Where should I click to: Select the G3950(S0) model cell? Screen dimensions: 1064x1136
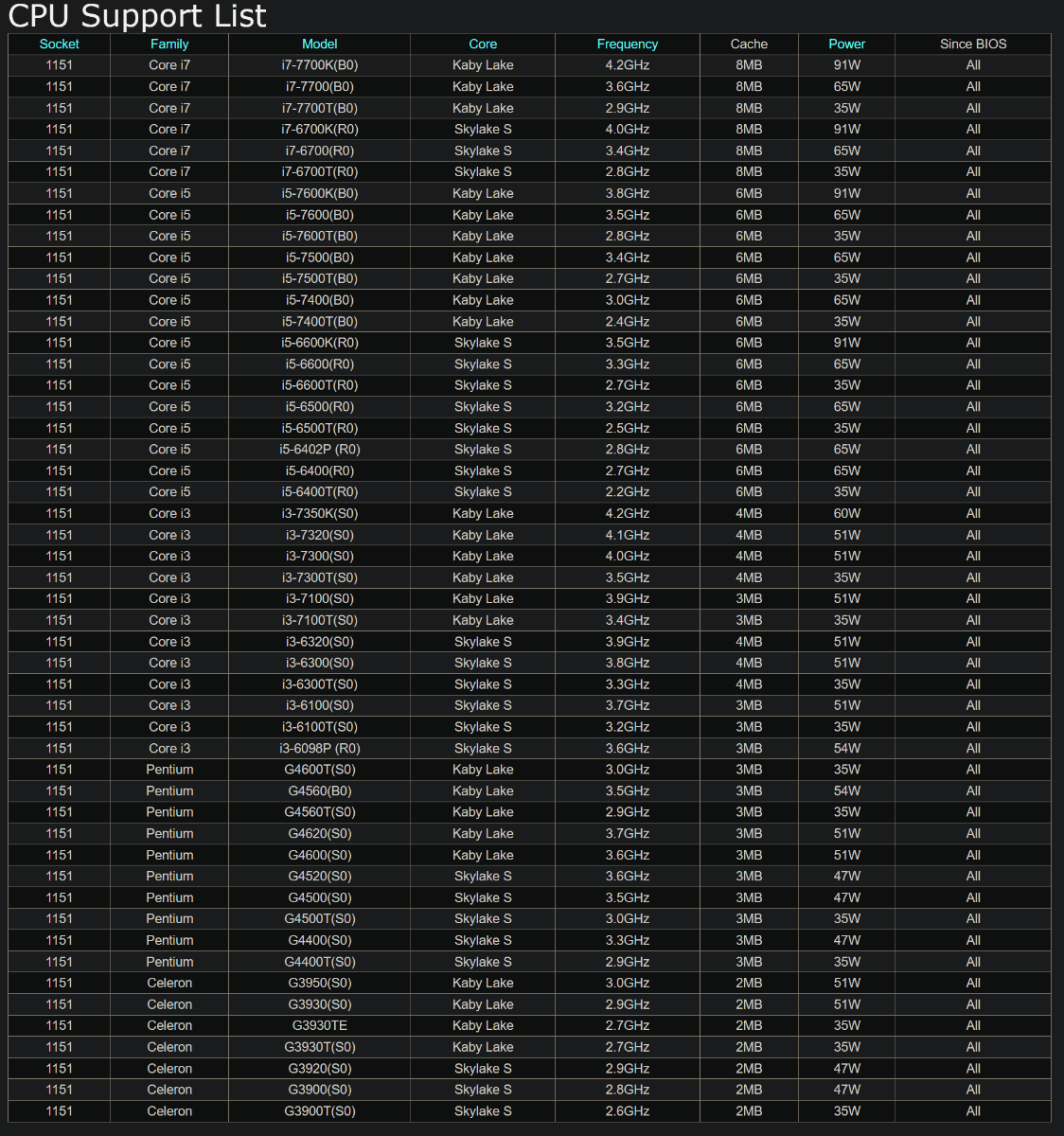(x=320, y=983)
